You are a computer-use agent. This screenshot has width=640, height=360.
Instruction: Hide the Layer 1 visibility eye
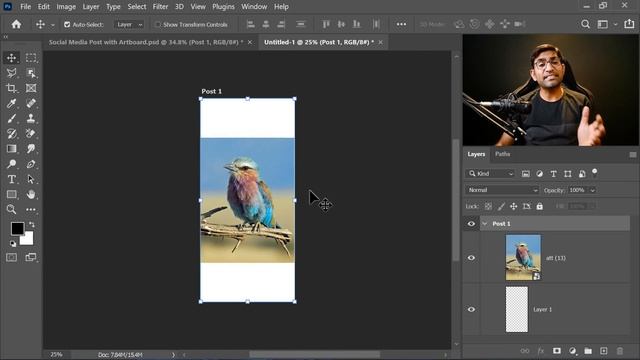pyautogui.click(x=471, y=309)
